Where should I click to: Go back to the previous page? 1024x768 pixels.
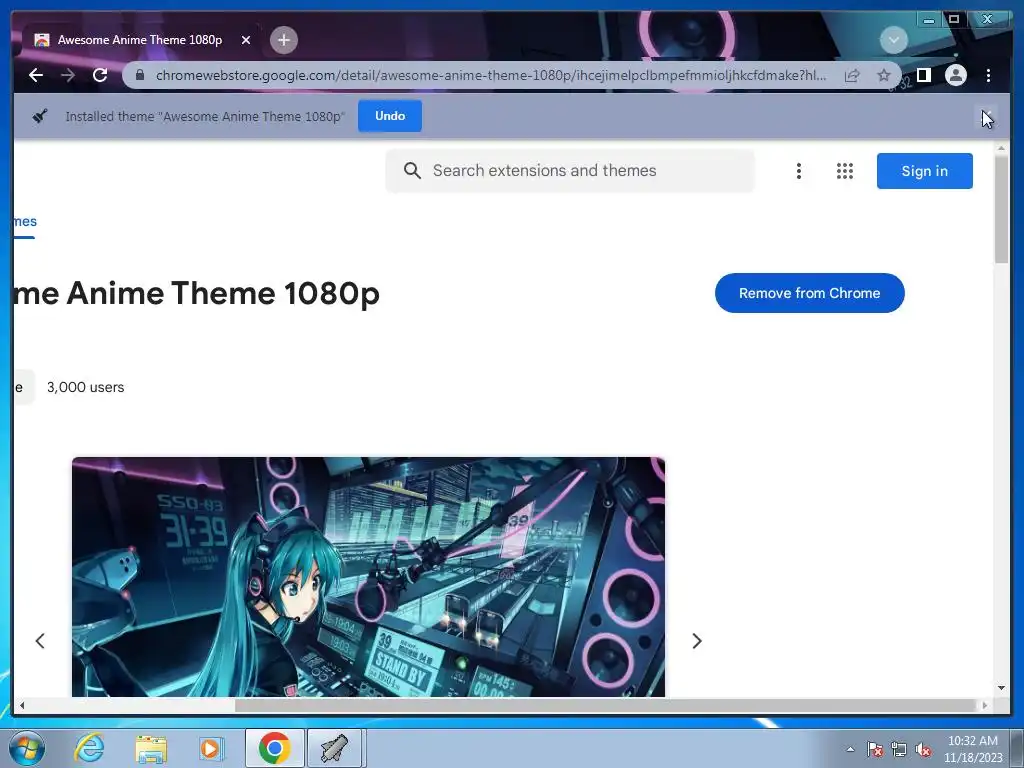36,75
